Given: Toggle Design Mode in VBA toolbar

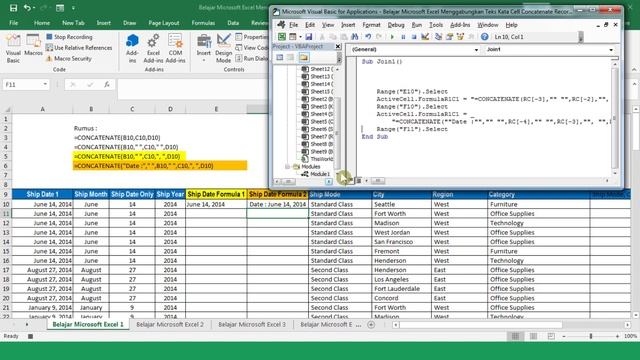Looking at the screenshot, I should (425, 37).
